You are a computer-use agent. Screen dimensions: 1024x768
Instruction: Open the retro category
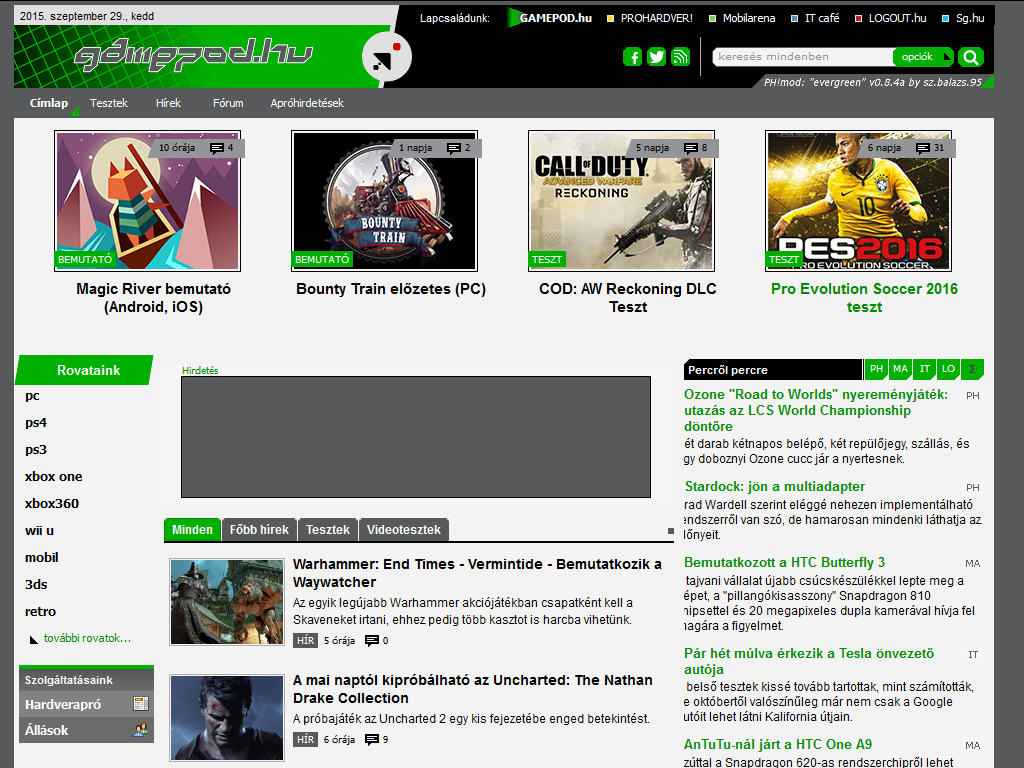pos(40,611)
